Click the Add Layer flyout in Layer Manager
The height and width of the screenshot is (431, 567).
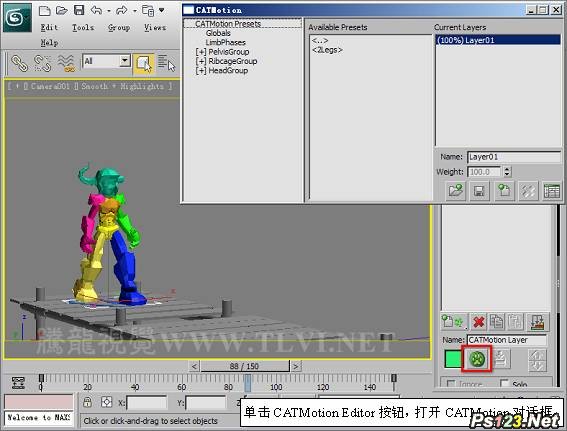(x=453, y=321)
